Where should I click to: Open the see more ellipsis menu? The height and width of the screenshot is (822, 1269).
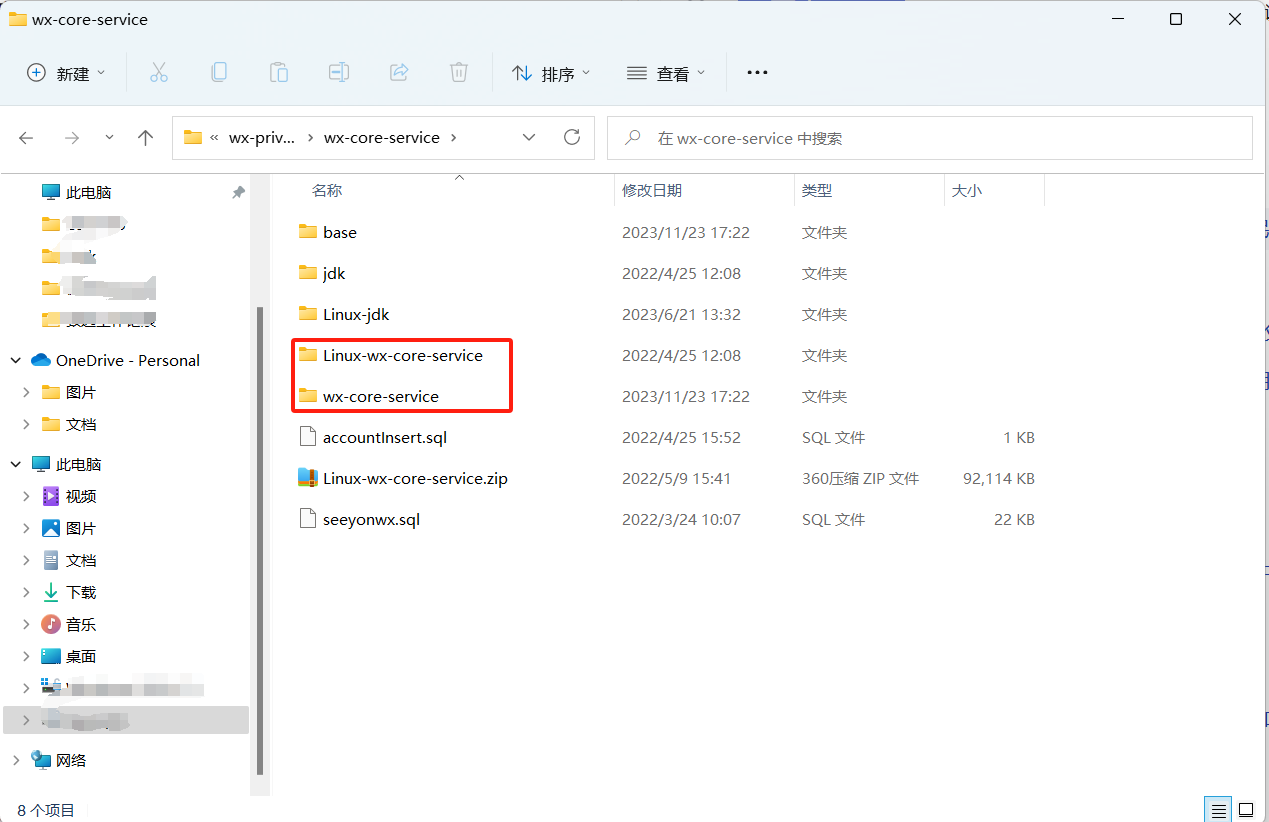pyautogui.click(x=757, y=73)
